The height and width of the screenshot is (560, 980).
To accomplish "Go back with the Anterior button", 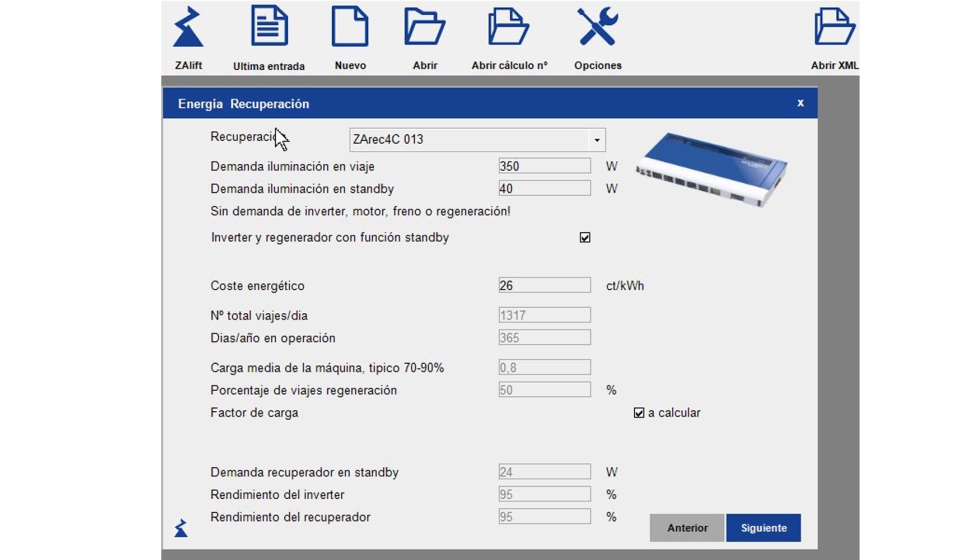I will click(x=687, y=528).
